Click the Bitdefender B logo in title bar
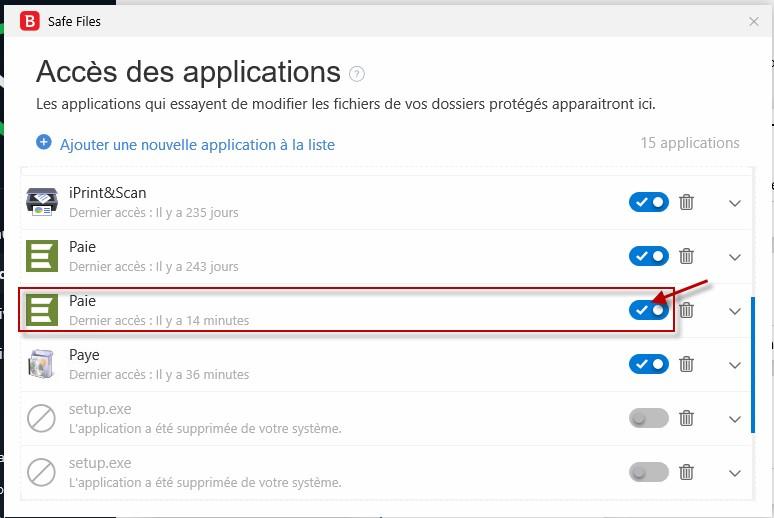Screen dimensions: 774x518 30,21
